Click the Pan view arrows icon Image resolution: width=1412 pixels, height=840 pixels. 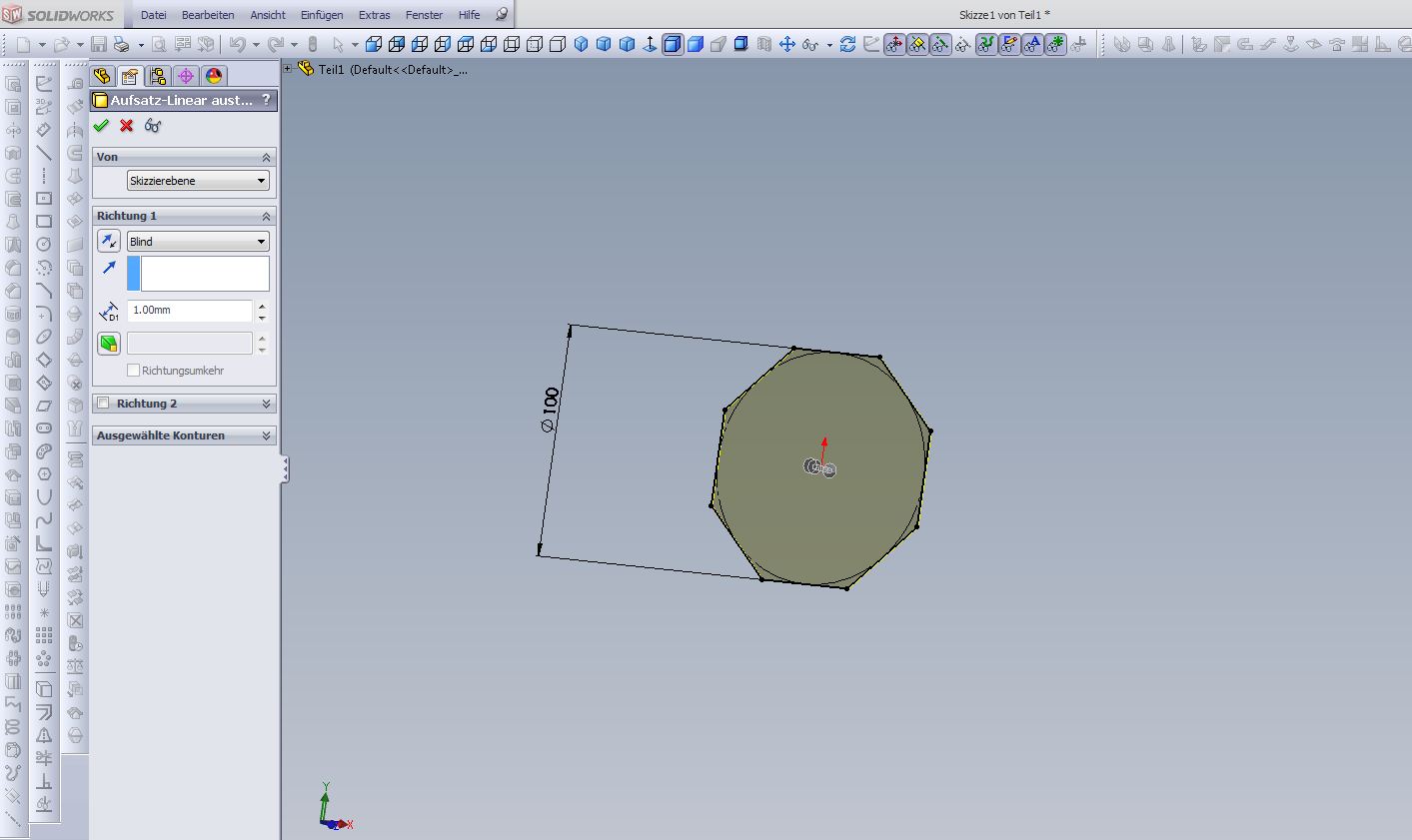[787, 44]
